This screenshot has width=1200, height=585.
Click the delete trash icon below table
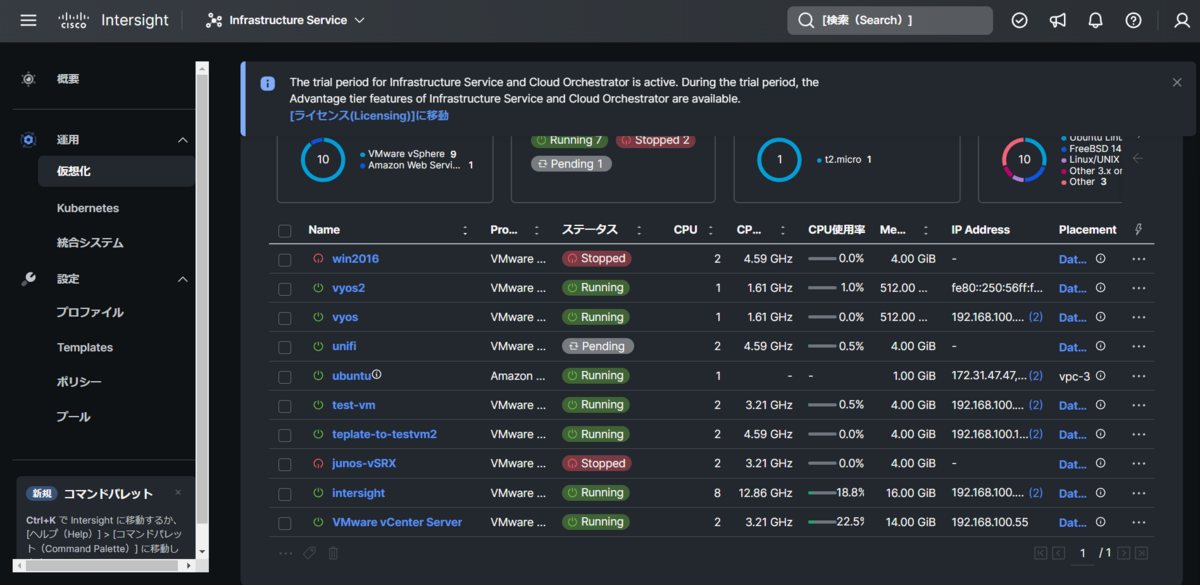pyautogui.click(x=334, y=553)
